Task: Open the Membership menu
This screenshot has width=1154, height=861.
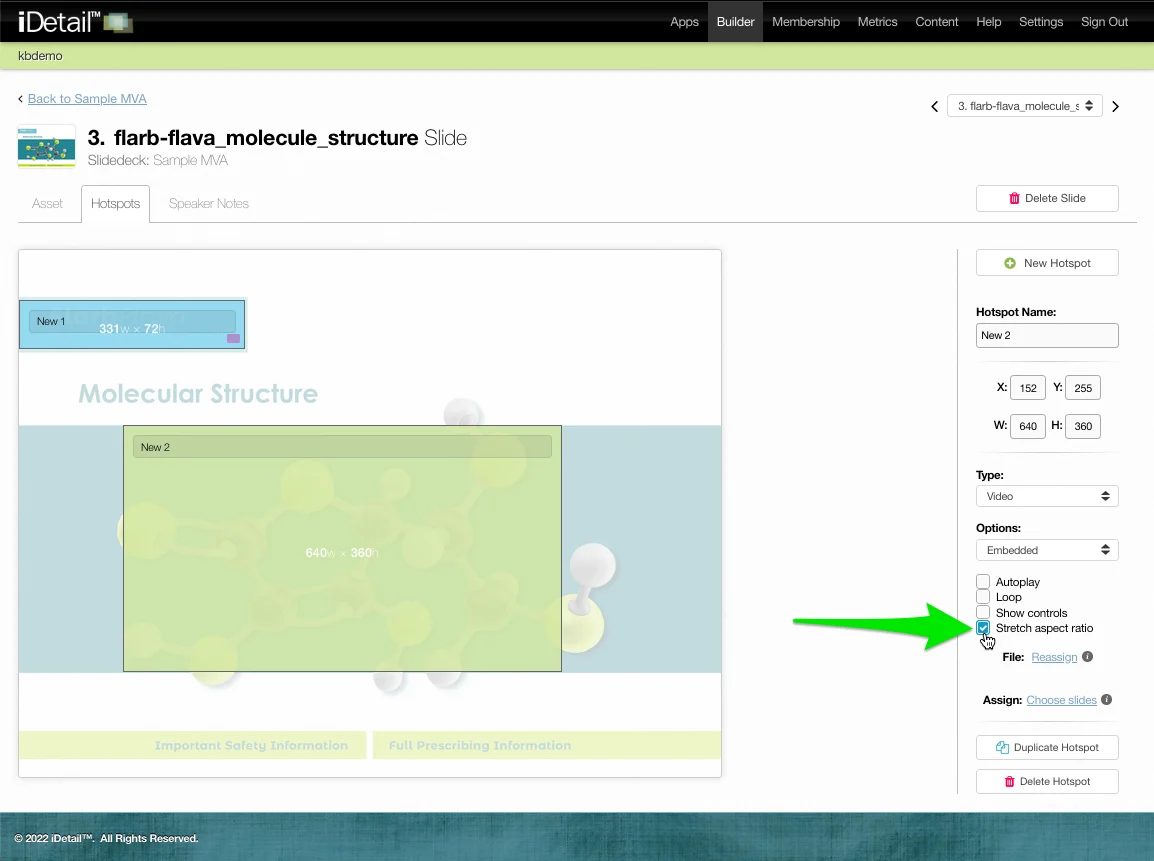Action: click(x=806, y=21)
